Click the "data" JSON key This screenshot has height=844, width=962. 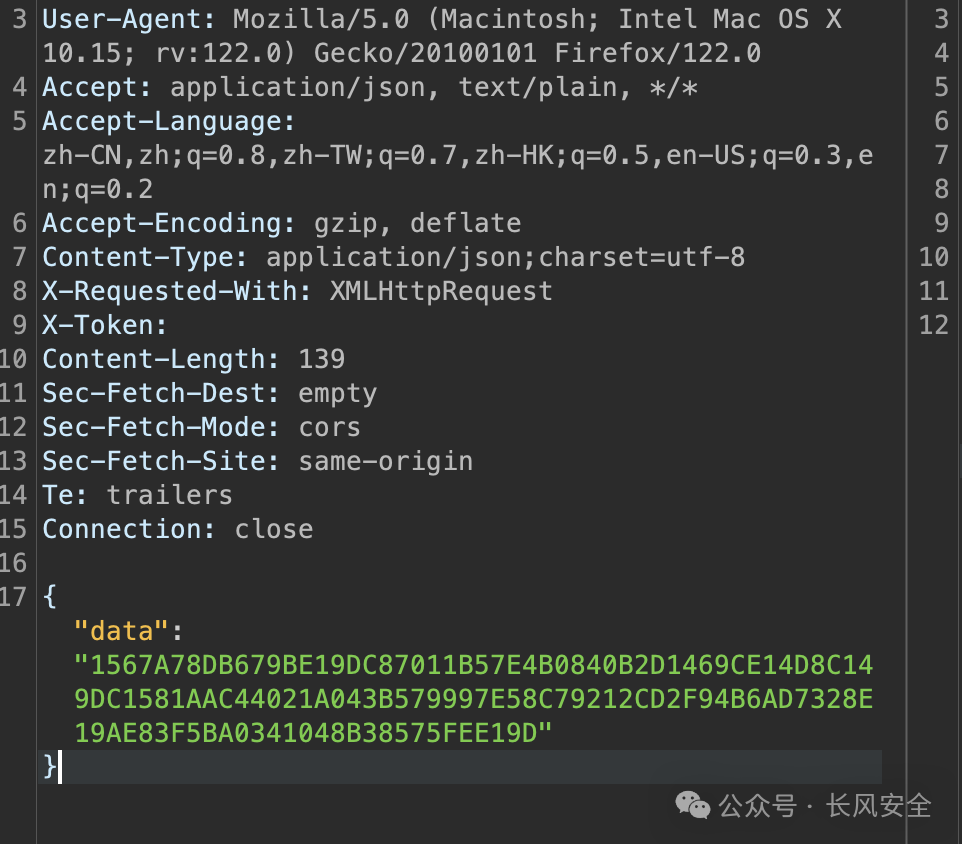(121, 631)
